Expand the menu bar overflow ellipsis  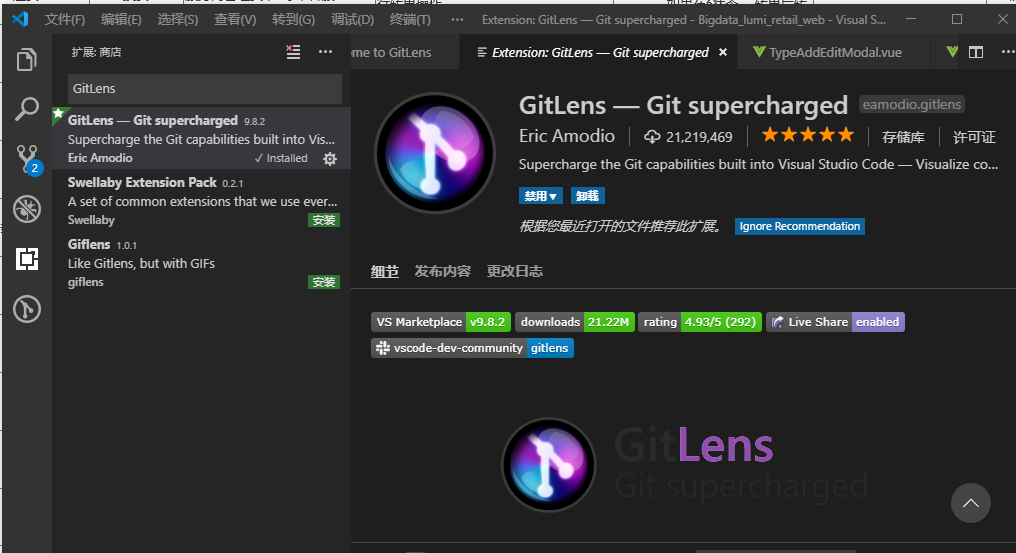tap(457, 19)
